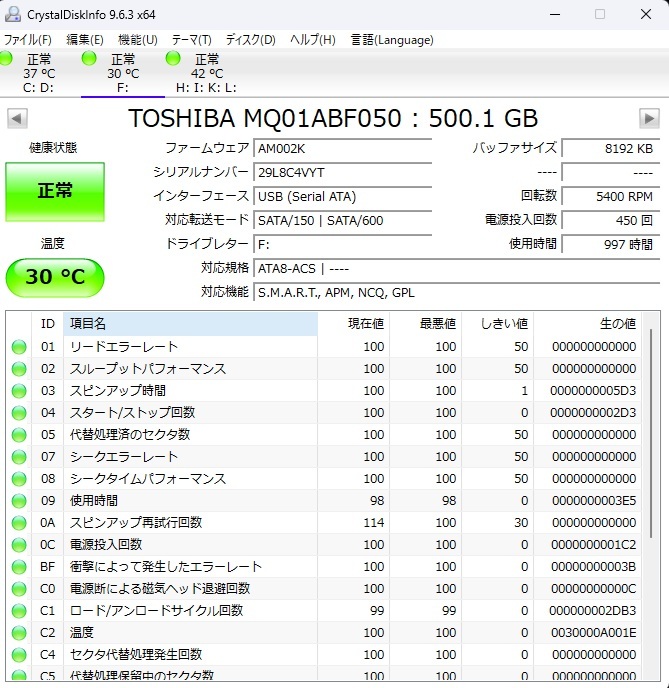
Task: Open the ディスク(D) menu
Action: pyautogui.click(x=250, y=40)
